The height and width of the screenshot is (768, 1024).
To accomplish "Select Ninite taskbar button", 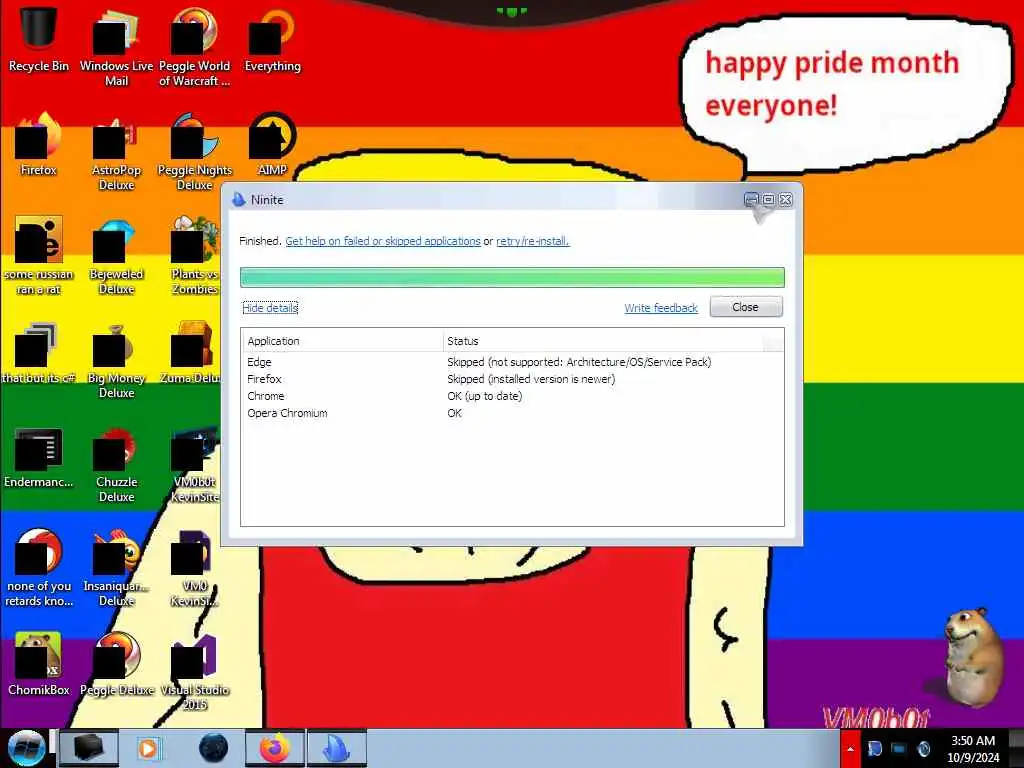I will click(336, 748).
